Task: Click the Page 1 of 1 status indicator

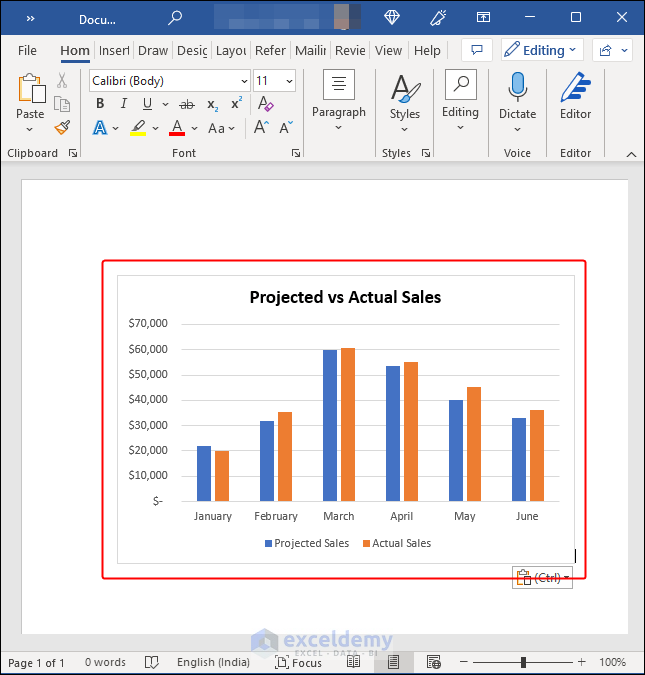Action: (x=36, y=663)
